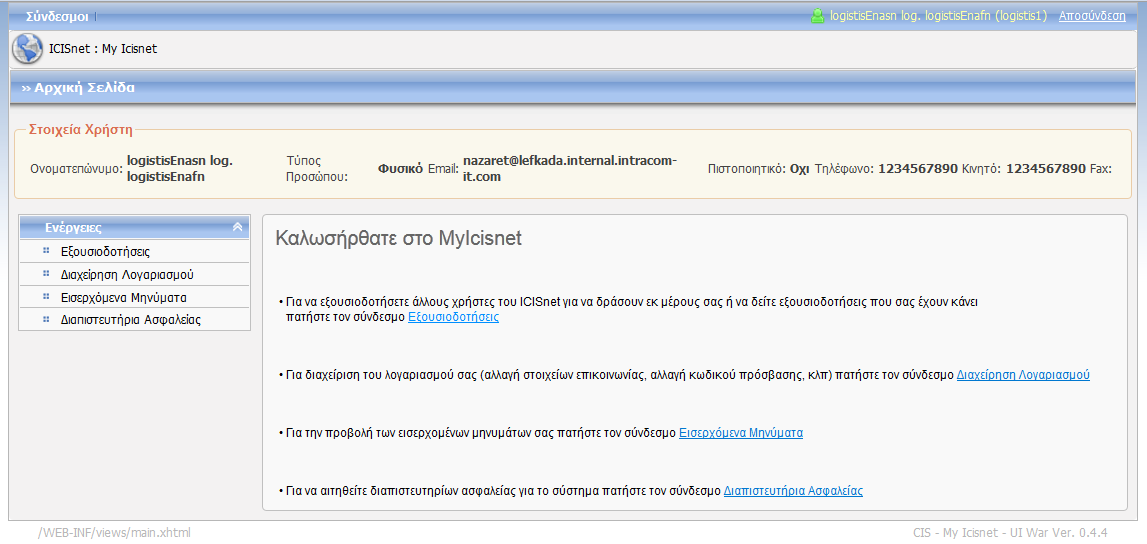Log out via the Αποσύνδεση link
Viewport: 1147px width, 544px height.
[1092, 15]
